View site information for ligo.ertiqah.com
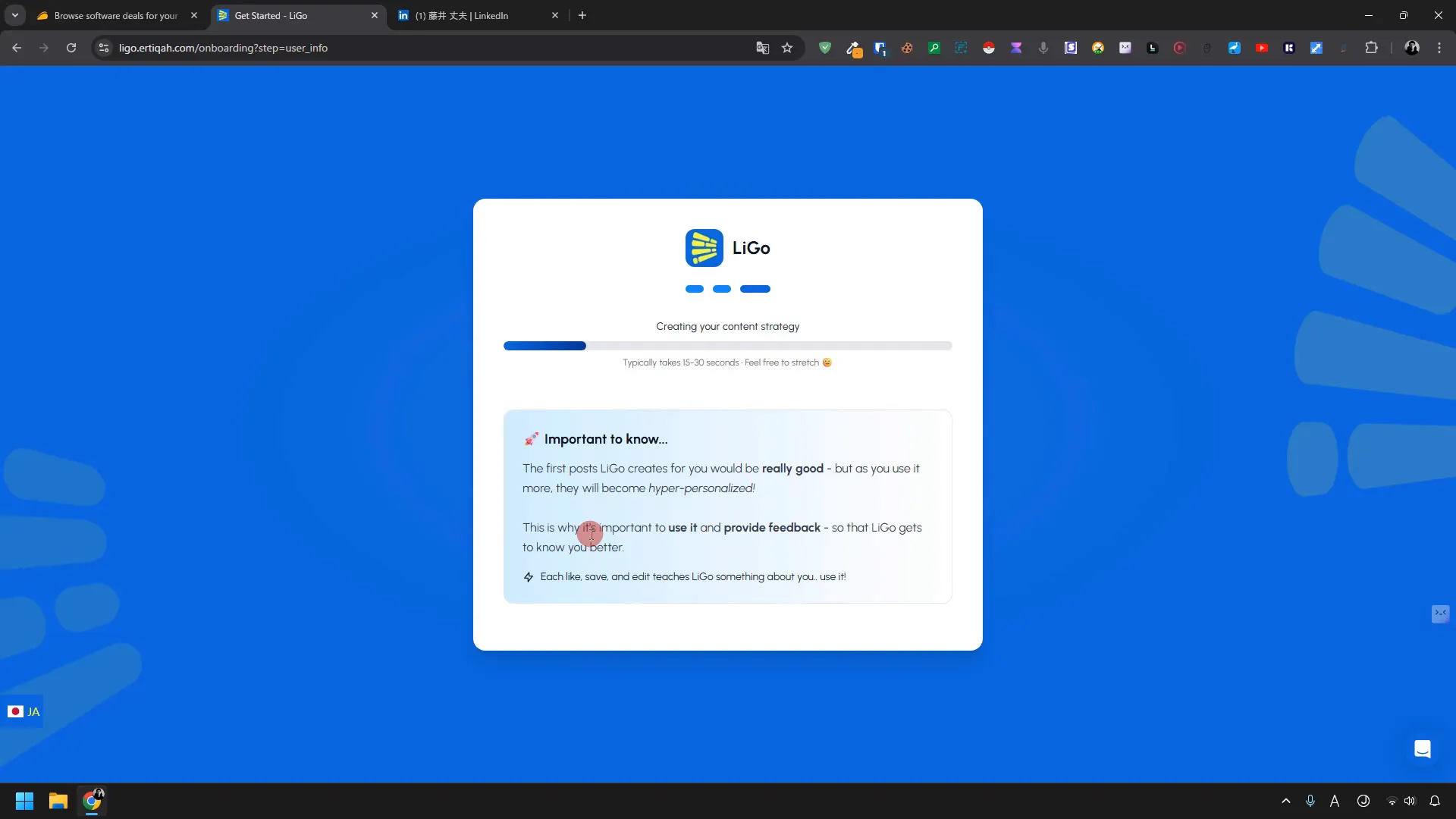Image resolution: width=1456 pixels, height=819 pixels. pos(104,48)
